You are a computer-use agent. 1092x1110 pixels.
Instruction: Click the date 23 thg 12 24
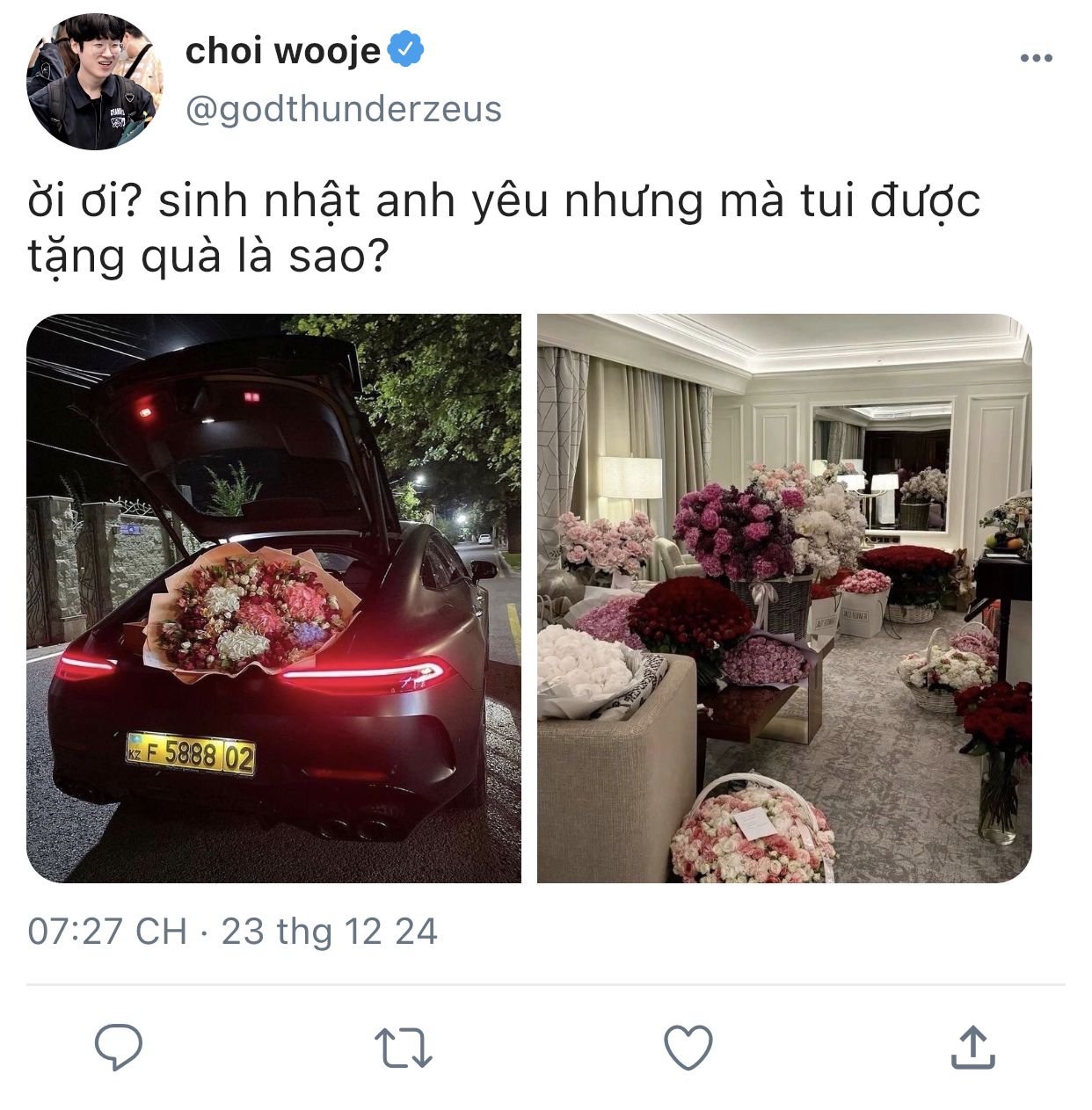[329, 932]
